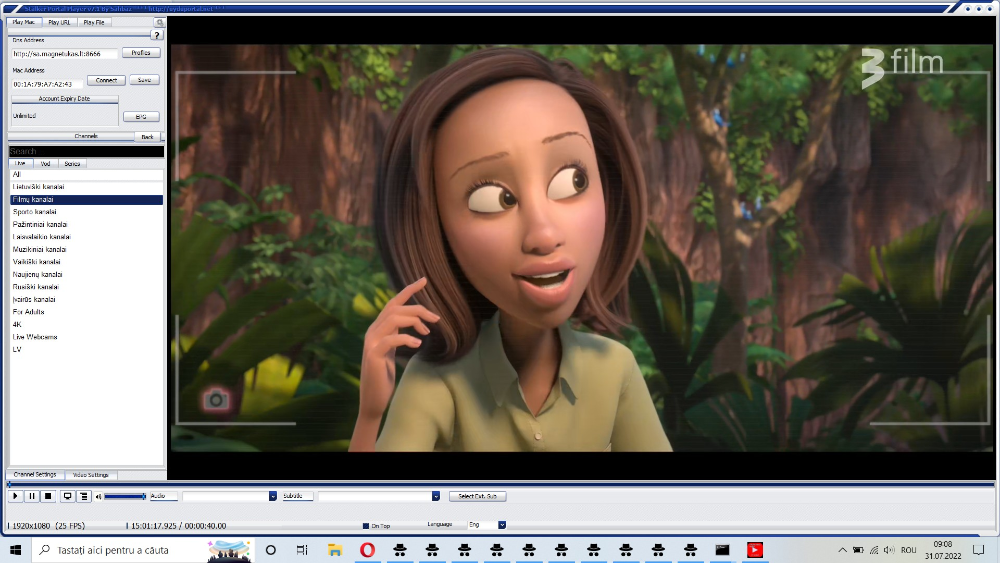Click the Save button
This screenshot has height=563, width=1000.
point(144,80)
